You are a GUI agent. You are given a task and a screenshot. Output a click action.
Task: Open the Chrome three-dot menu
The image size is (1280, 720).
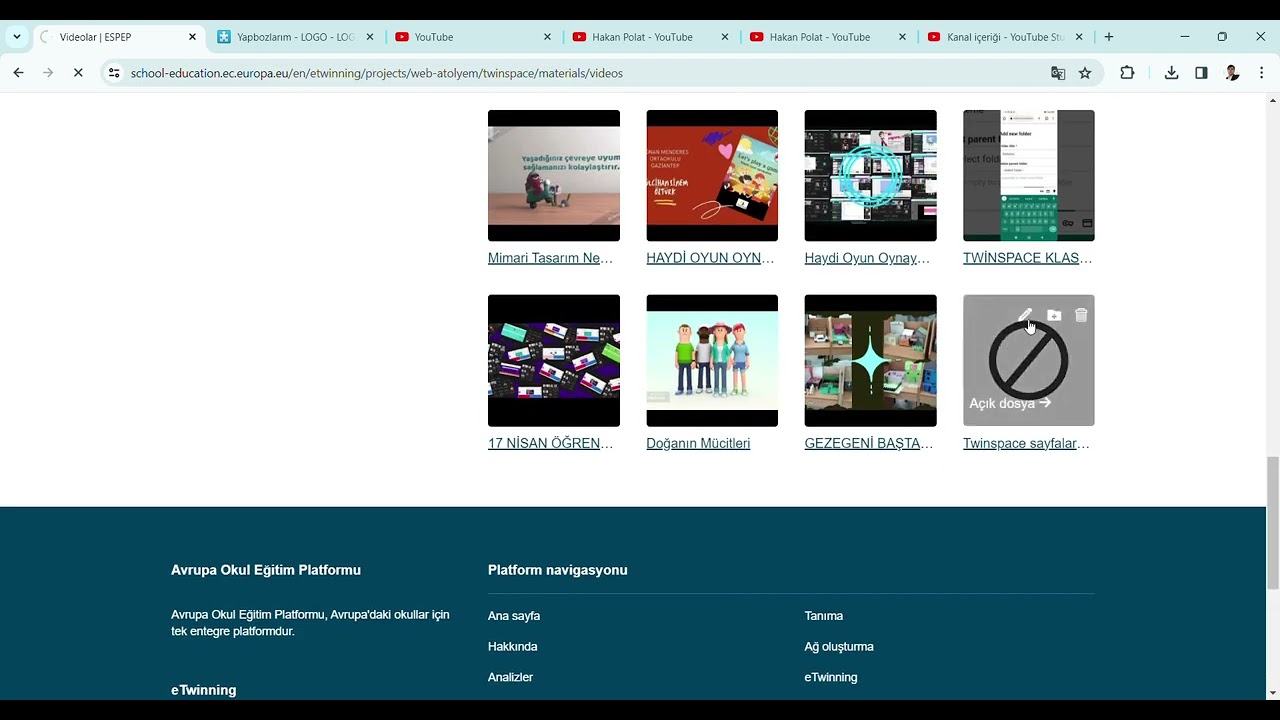(1261, 73)
